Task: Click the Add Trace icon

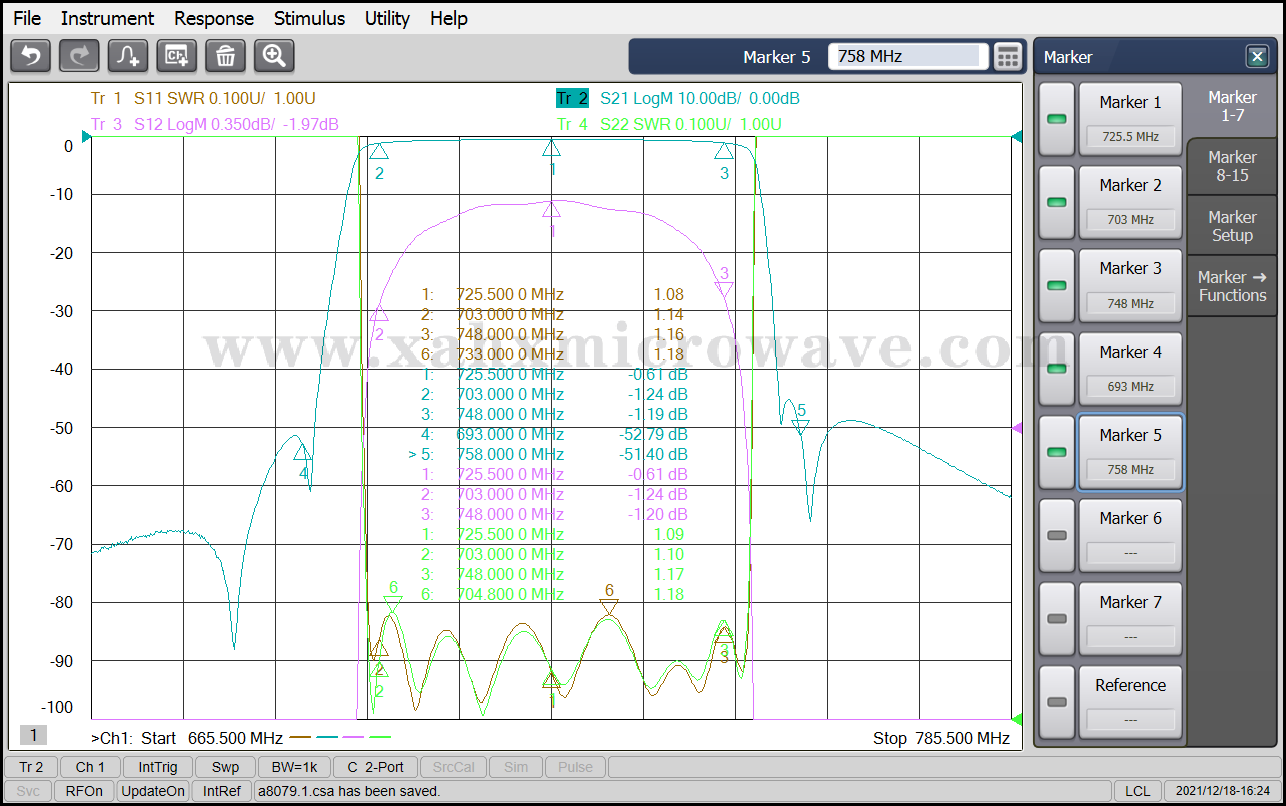Action: coord(128,56)
